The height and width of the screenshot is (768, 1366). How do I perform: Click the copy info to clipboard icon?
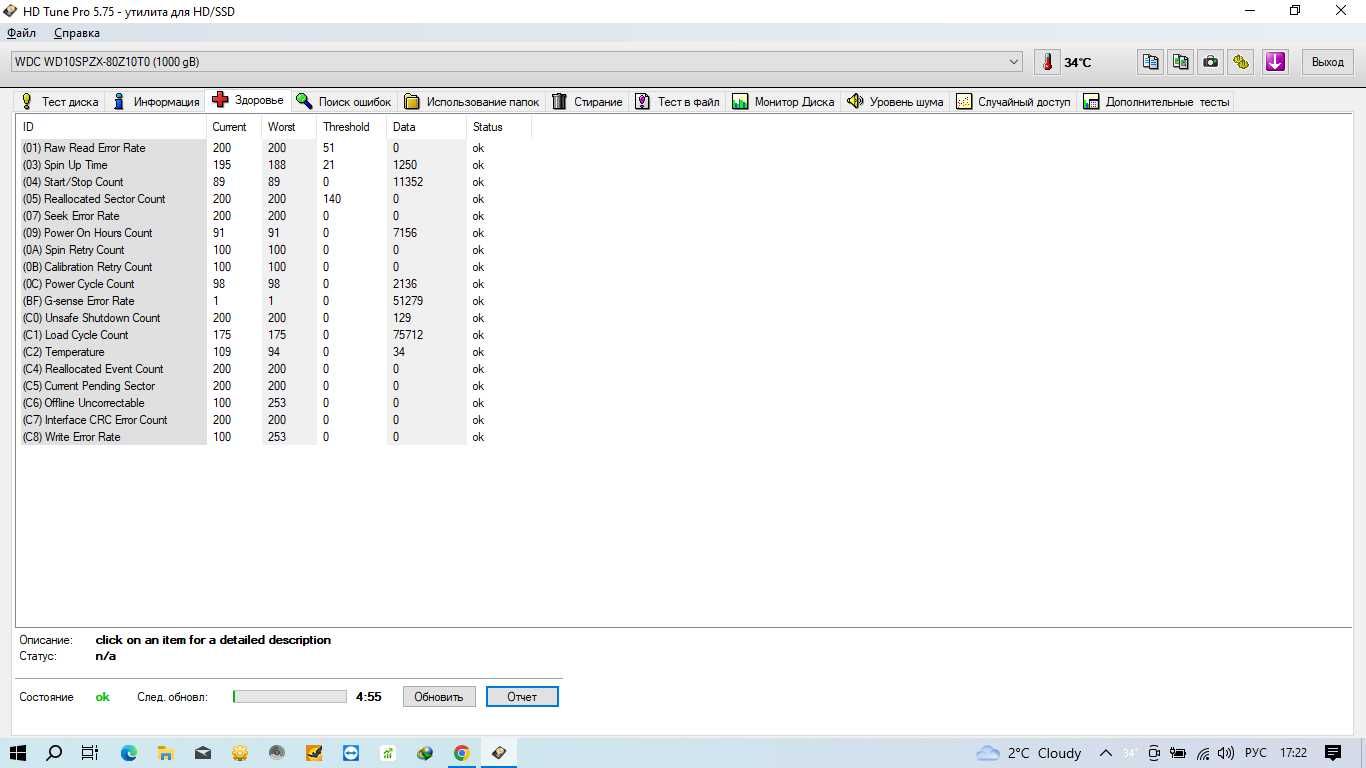pyautogui.click(x=1151, y=62)
